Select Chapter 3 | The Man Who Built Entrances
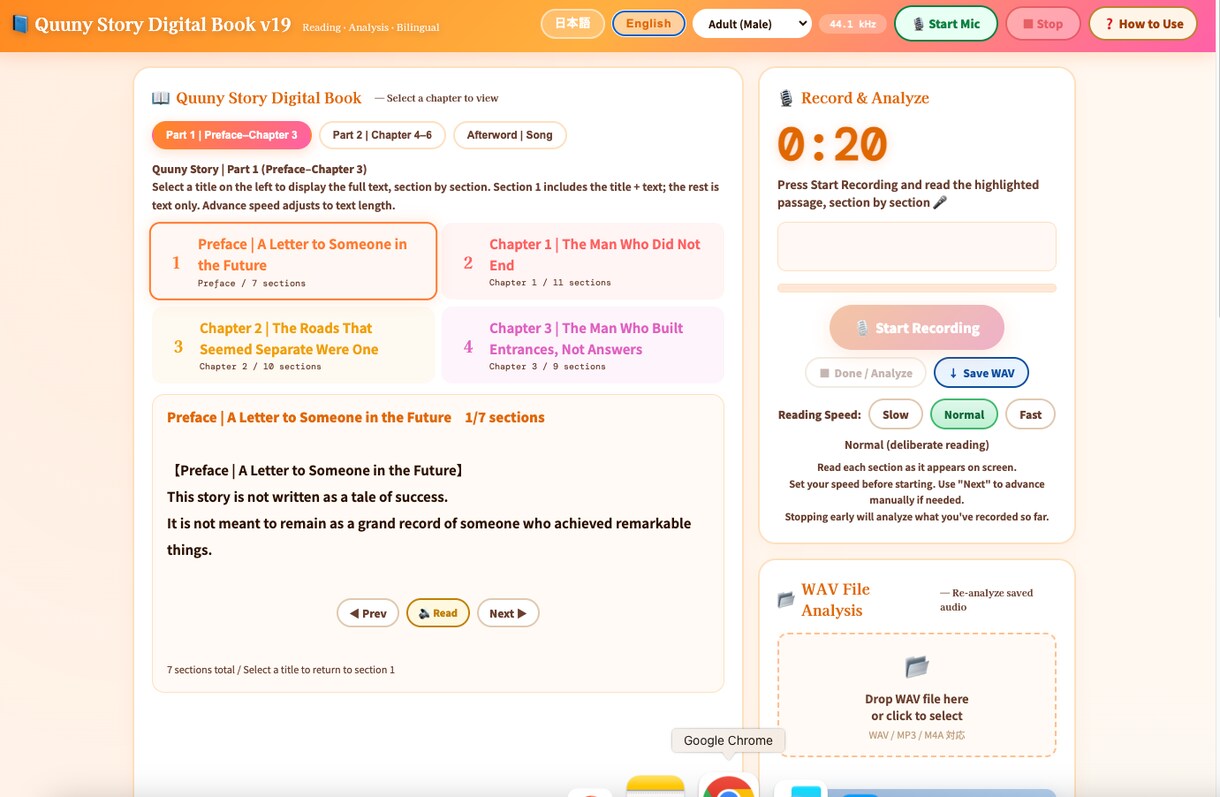This screenshot has height=797, width=1220. [x=583, y=344]
